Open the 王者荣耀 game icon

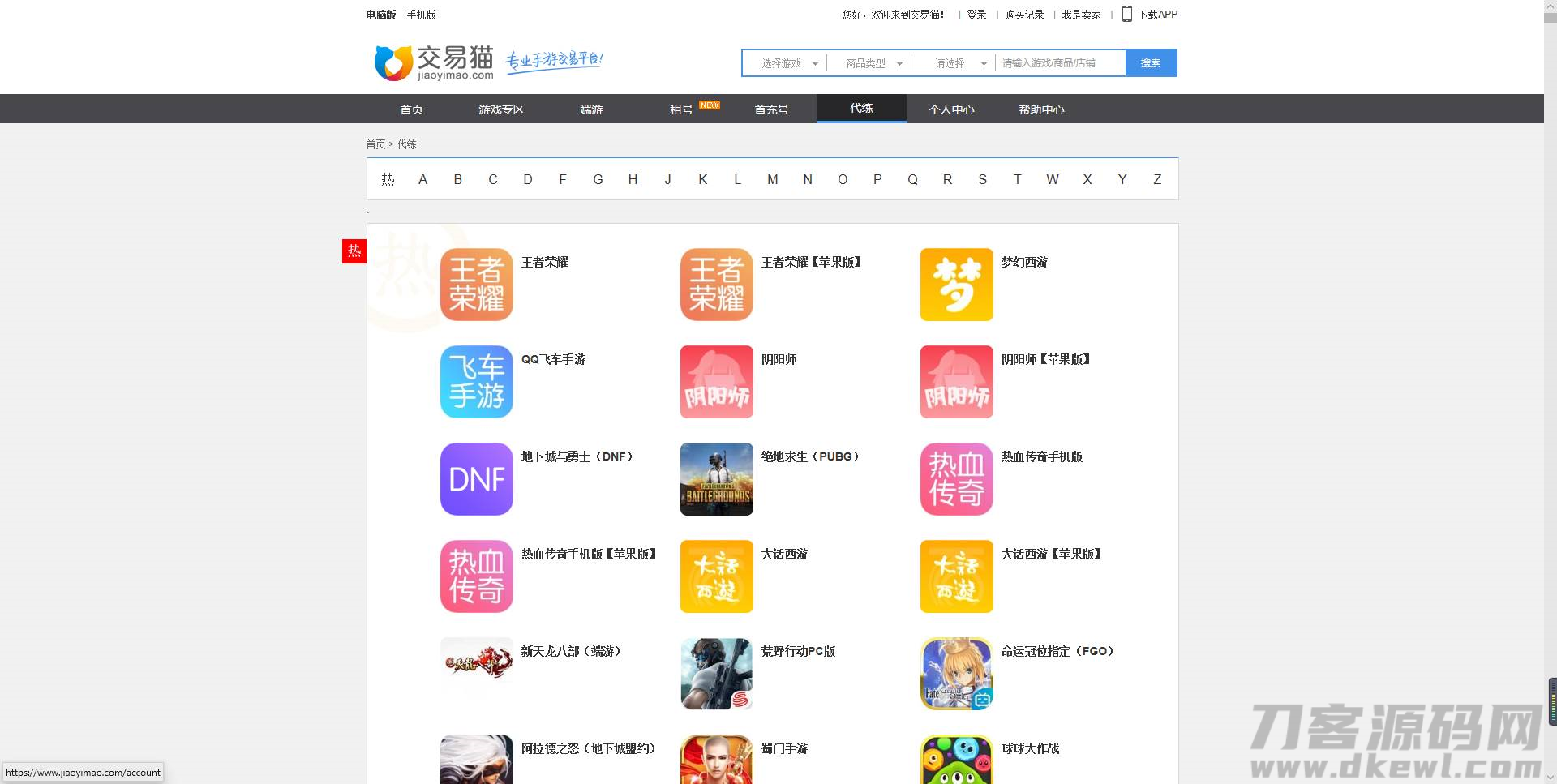pos(477,285)
